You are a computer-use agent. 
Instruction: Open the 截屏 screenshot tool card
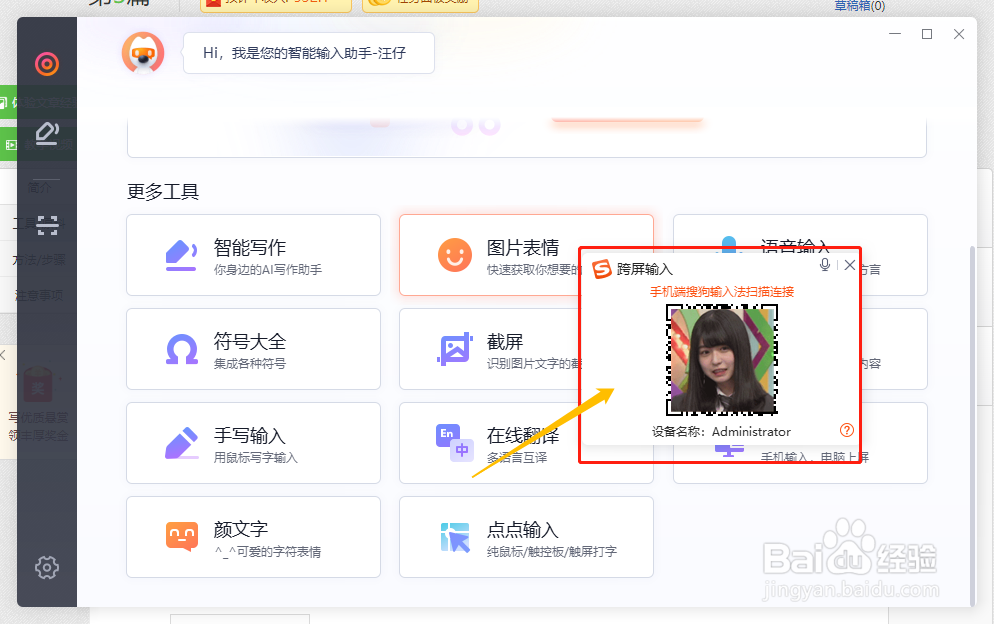click(526, 349)
